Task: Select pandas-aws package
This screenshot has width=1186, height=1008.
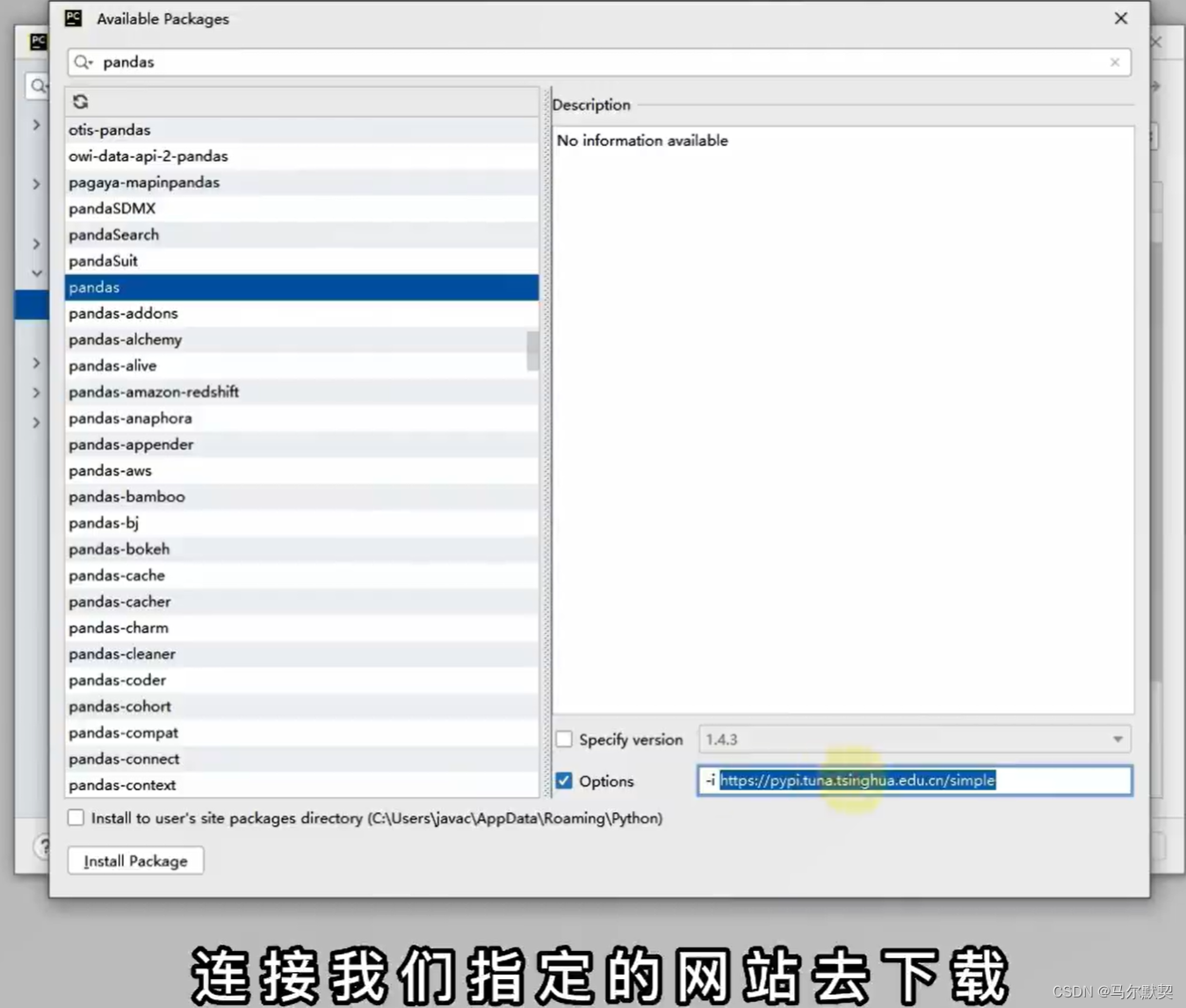Action: tap(301, 470)
